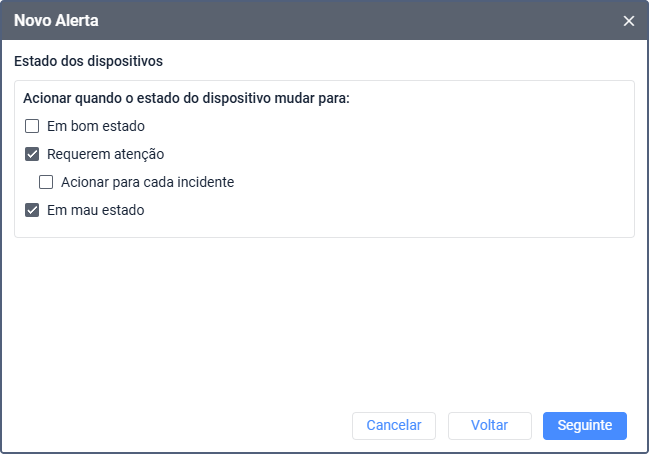
Task: Click the empty square beside Acionar para cada incidente
Action: (46, 182)
